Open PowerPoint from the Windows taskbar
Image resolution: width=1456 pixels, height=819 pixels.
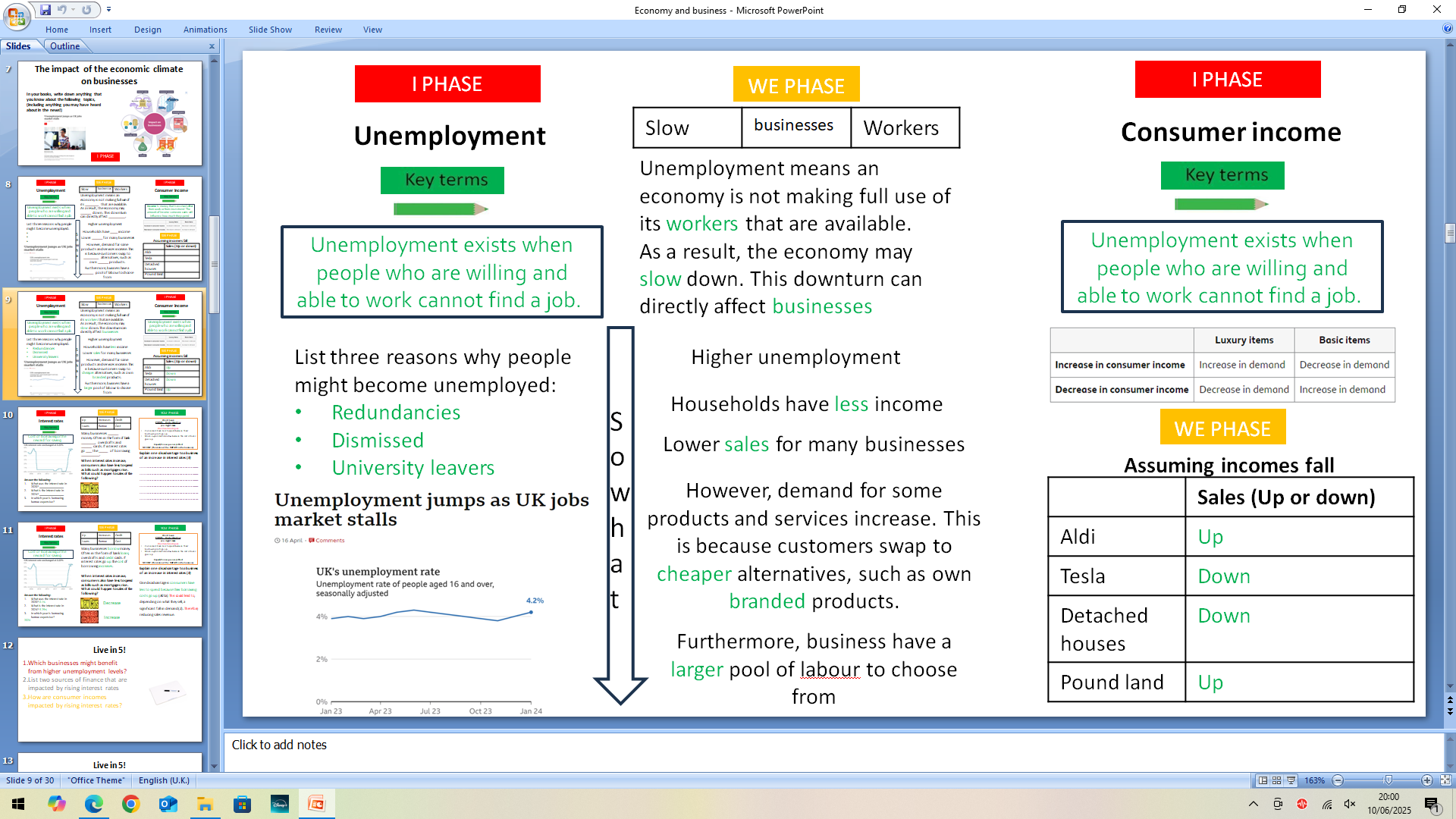pyautogui.click(x=316, y=804)
